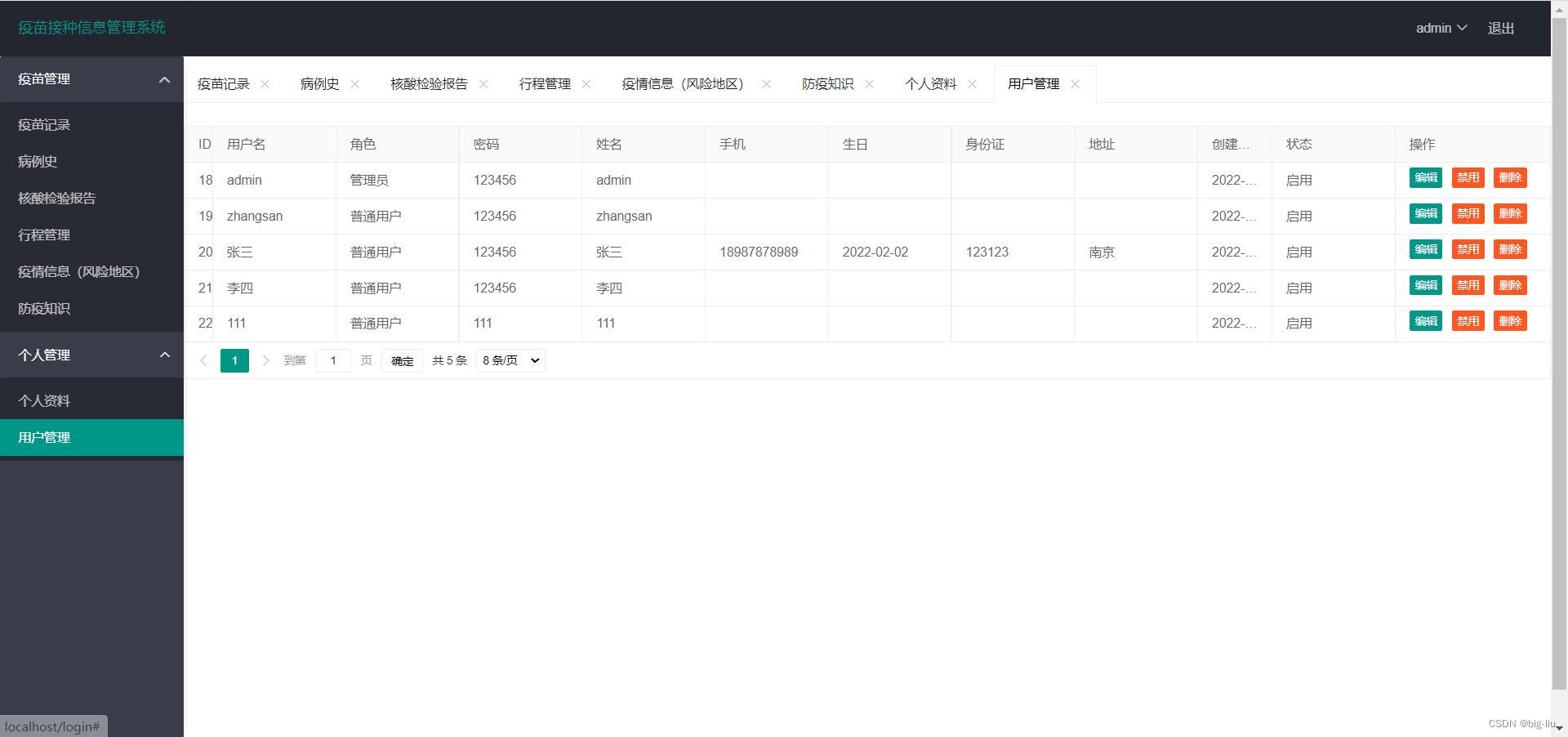Viewport: 1568px width, 737px height.
Task: Open 疫情信息（风险地区） in the sidebar
Action: pos(91,272)
